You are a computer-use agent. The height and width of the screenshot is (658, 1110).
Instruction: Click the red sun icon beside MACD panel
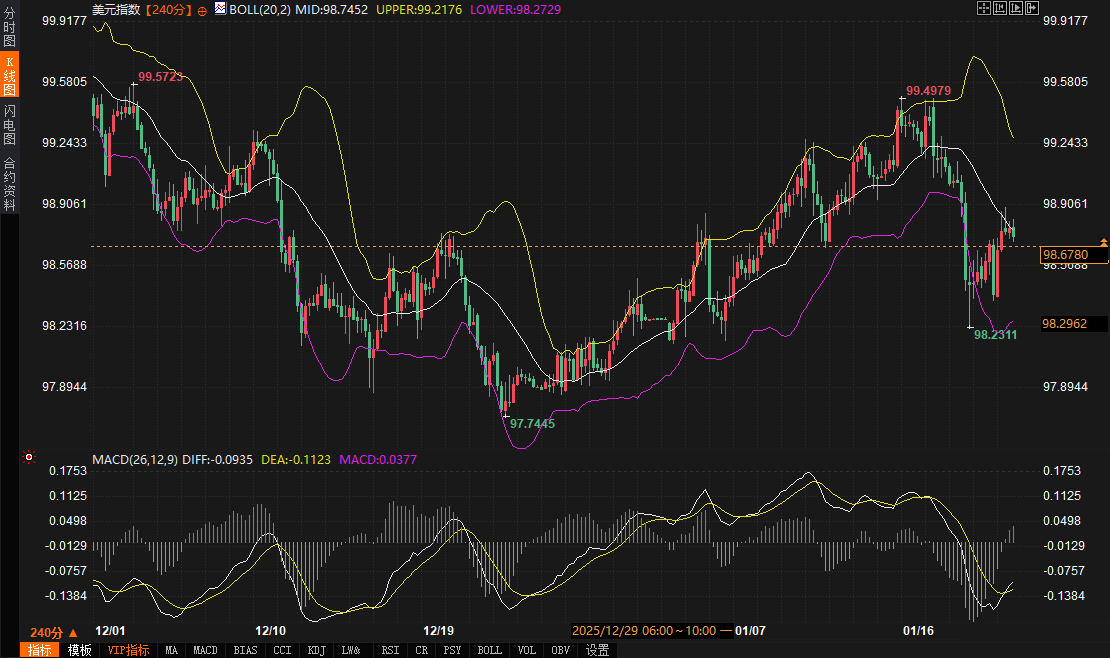pyautogui.click(x=29, y=459)
